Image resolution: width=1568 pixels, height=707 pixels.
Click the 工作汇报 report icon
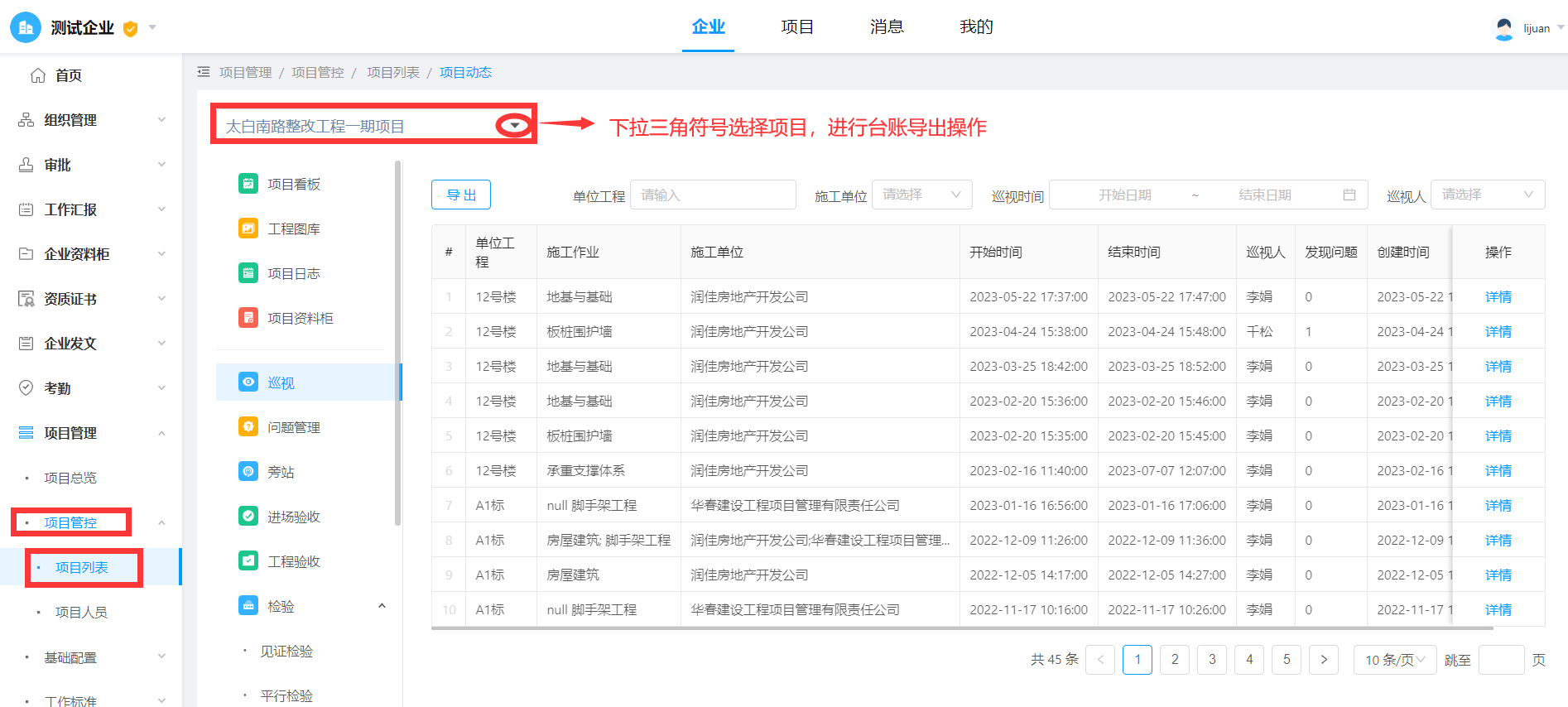point(26,209)
